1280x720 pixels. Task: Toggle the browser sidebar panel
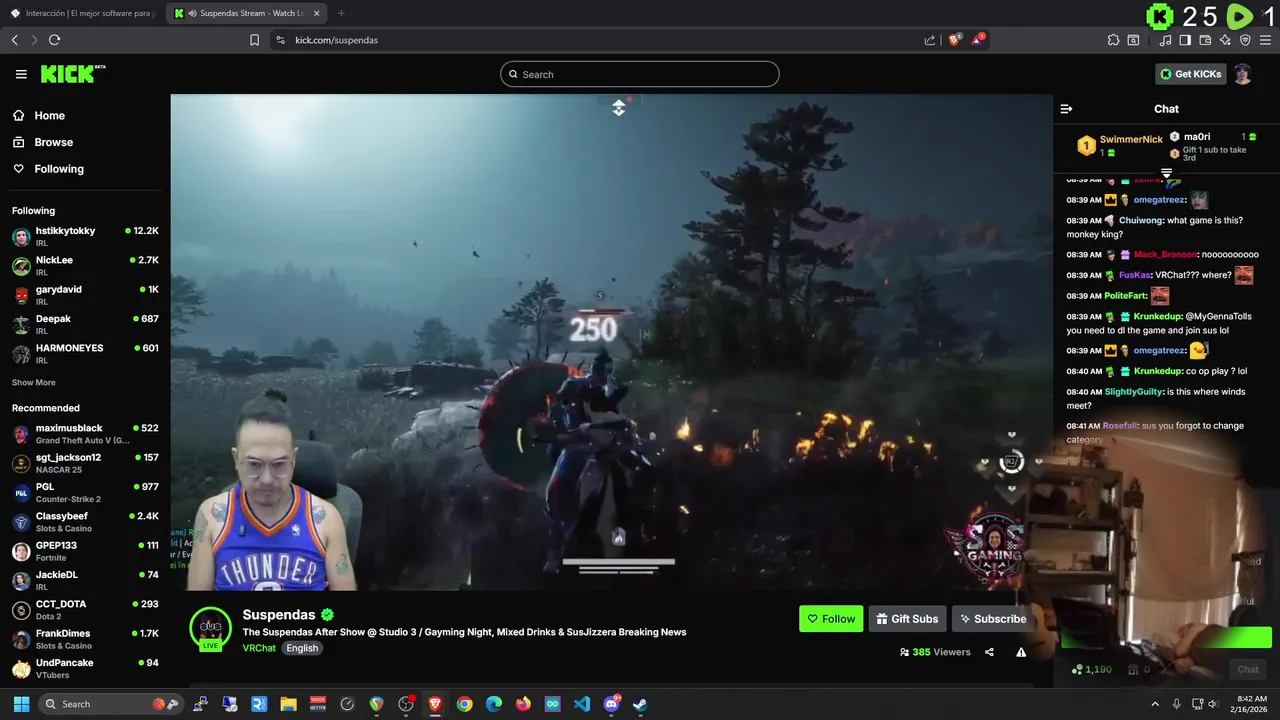[1185, 40]
